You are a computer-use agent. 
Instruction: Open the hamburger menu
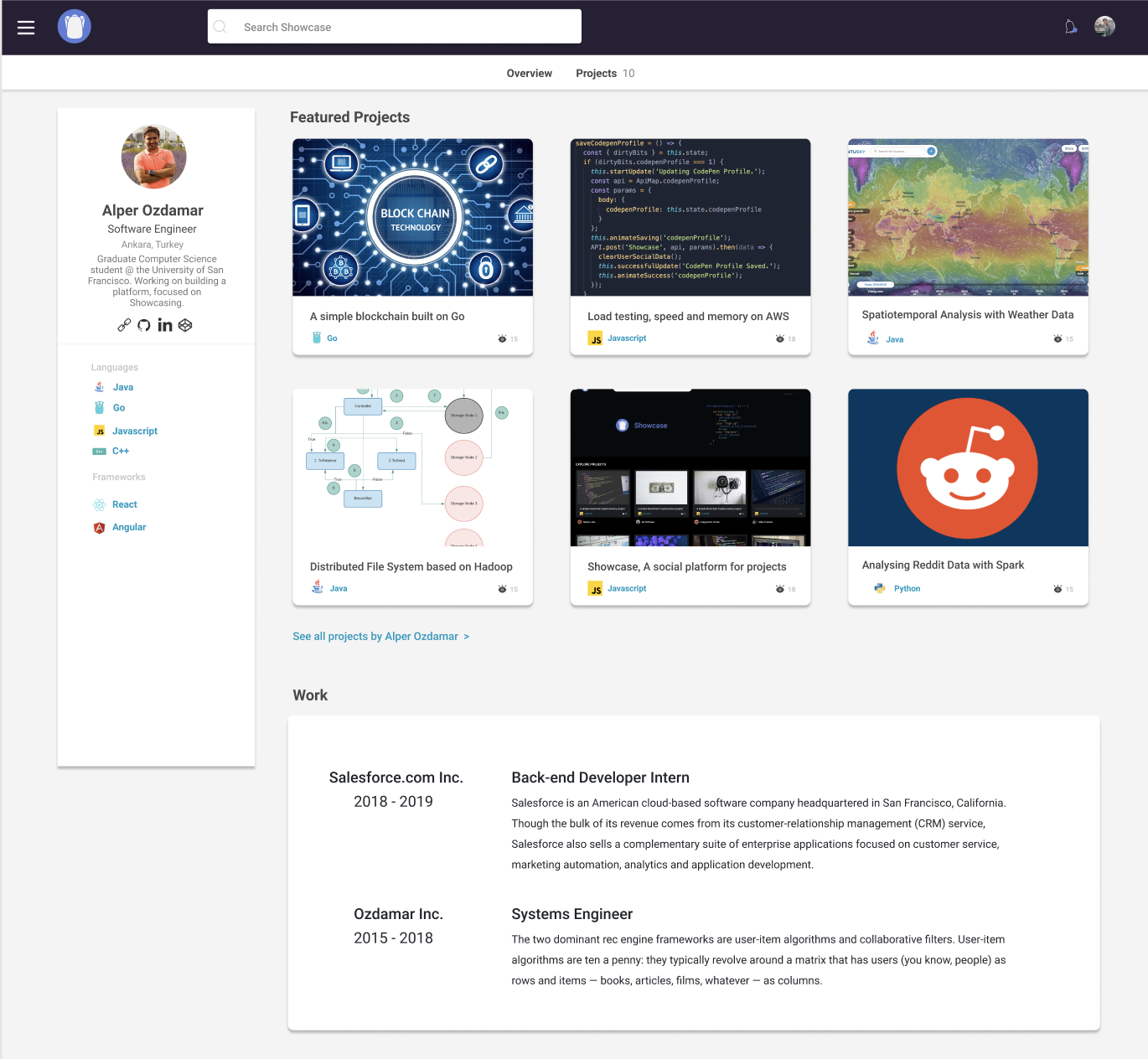(x=26, y=28)
